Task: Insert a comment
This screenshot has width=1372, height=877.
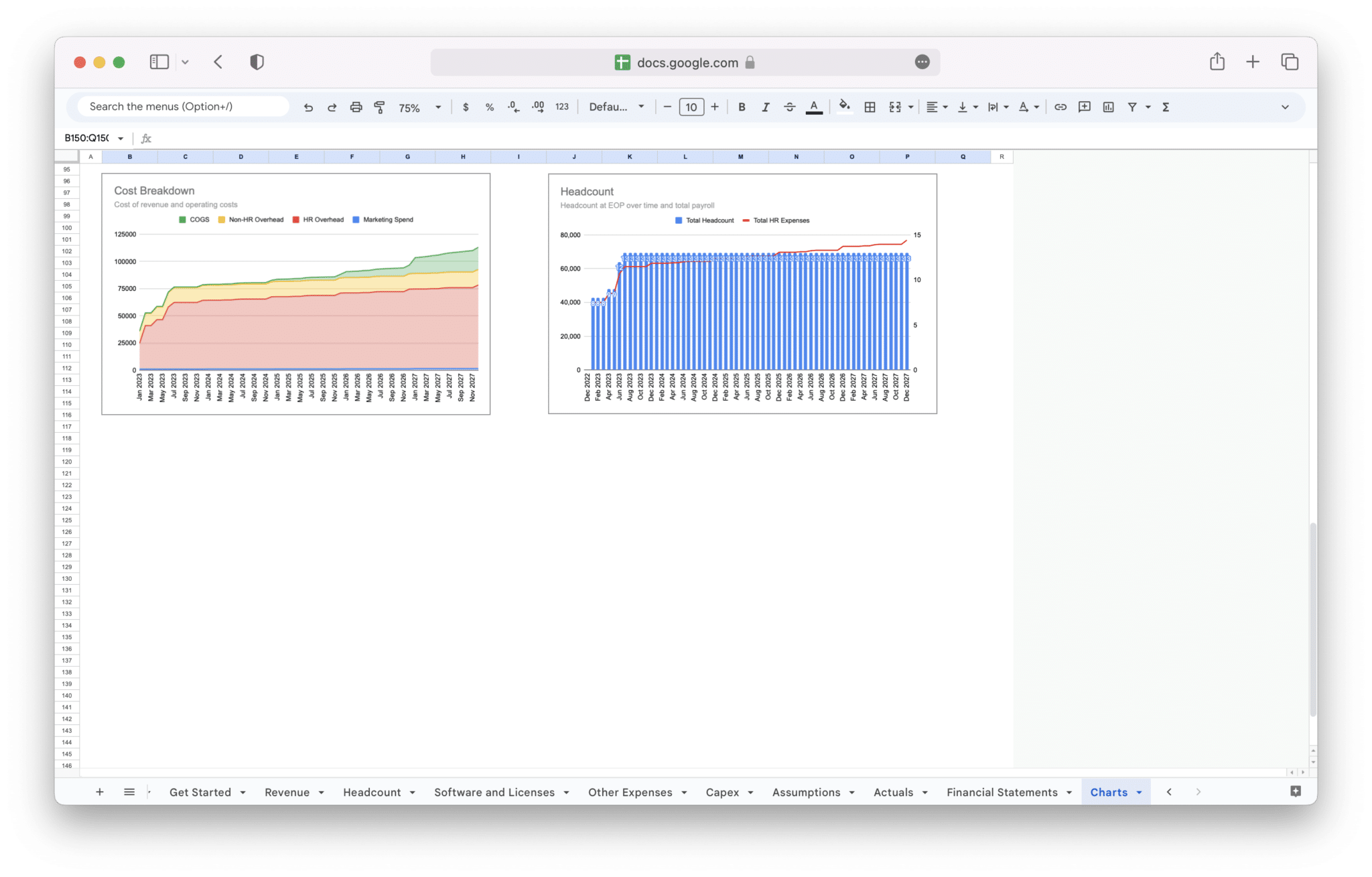Action: point(1084,107)
